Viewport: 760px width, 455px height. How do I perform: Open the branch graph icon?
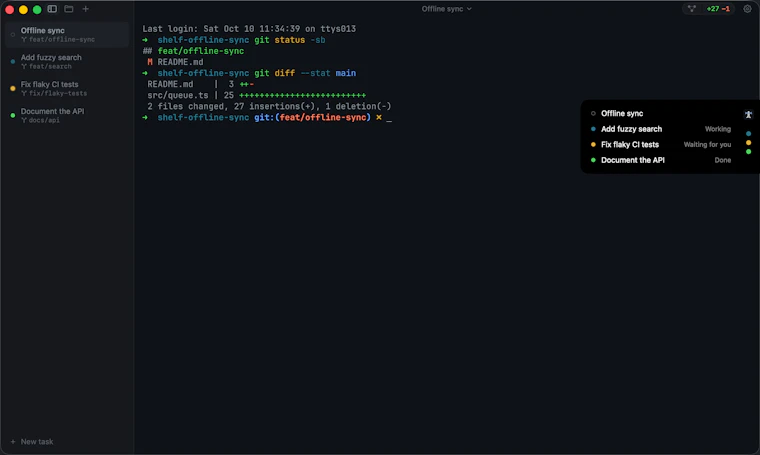pos(692,9)
